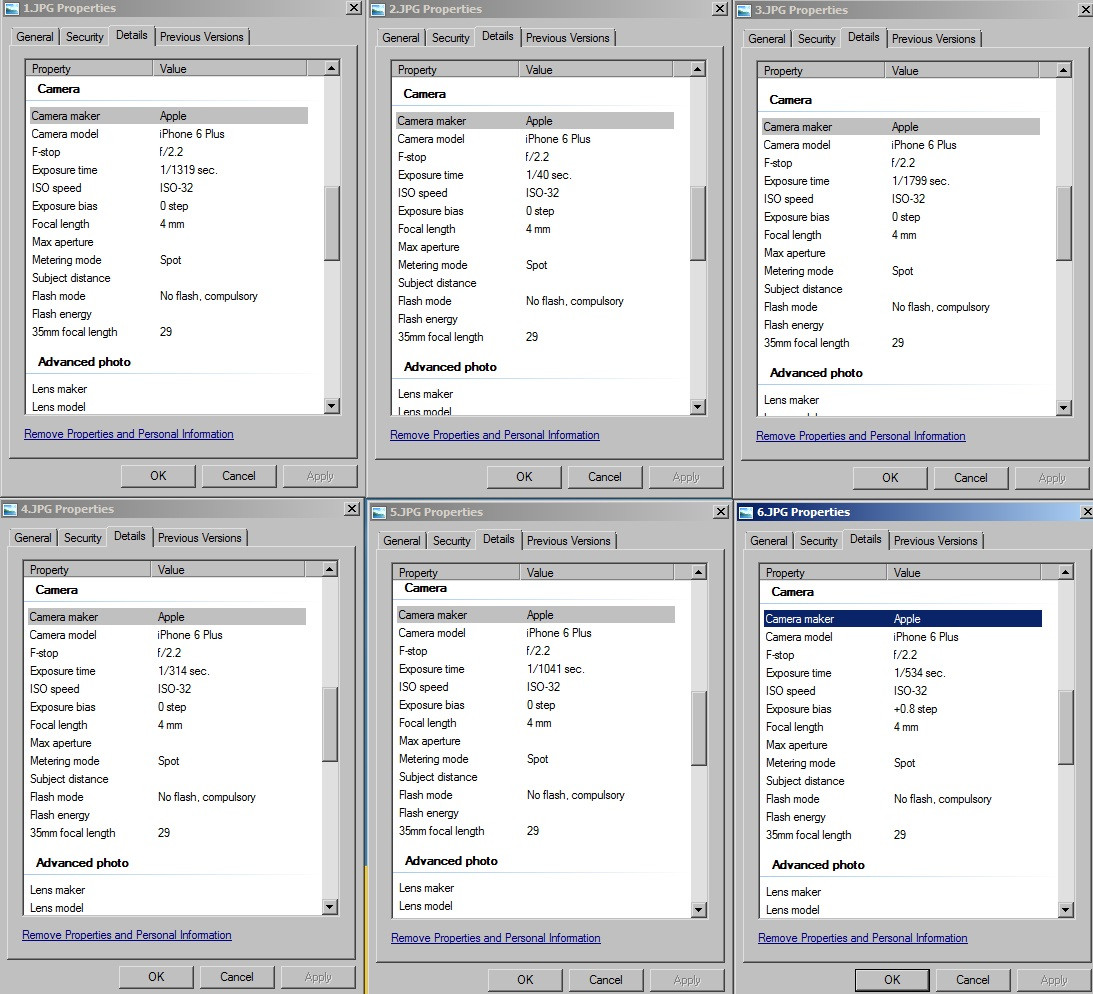Switch to Security tab in 6.JPG Properties
This screenshot has height=994, width=1093.
click(x=818, y=541)
